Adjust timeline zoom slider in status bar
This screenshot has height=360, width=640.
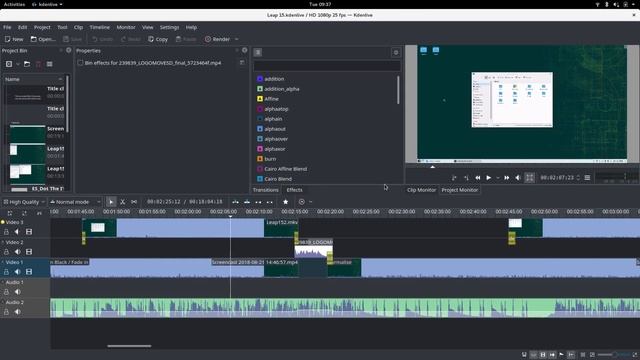614,355
